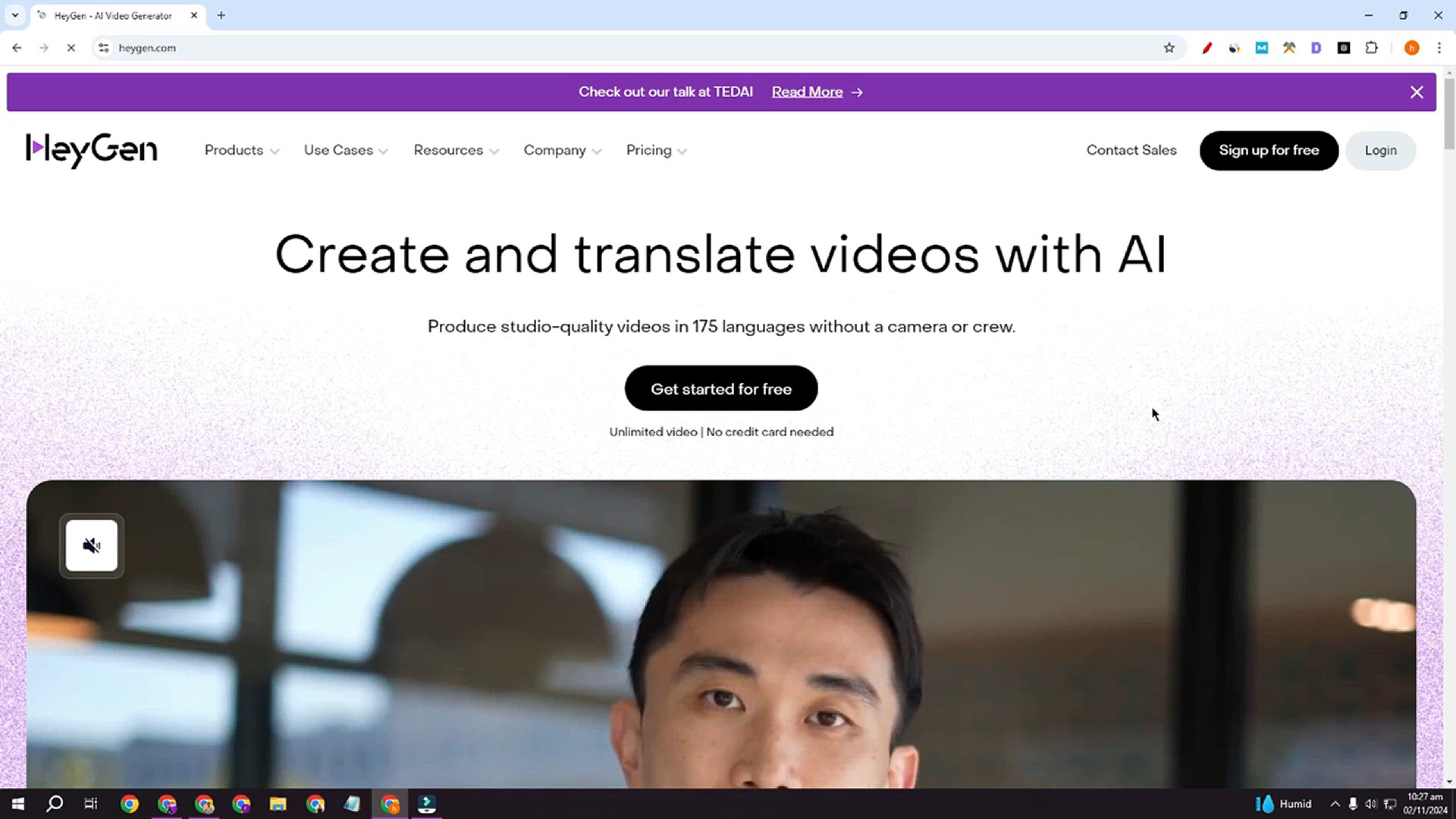This screenshot has height=819, width=1456.
Task: Click the tray microphone icon
Action: tap(1353, 804)
